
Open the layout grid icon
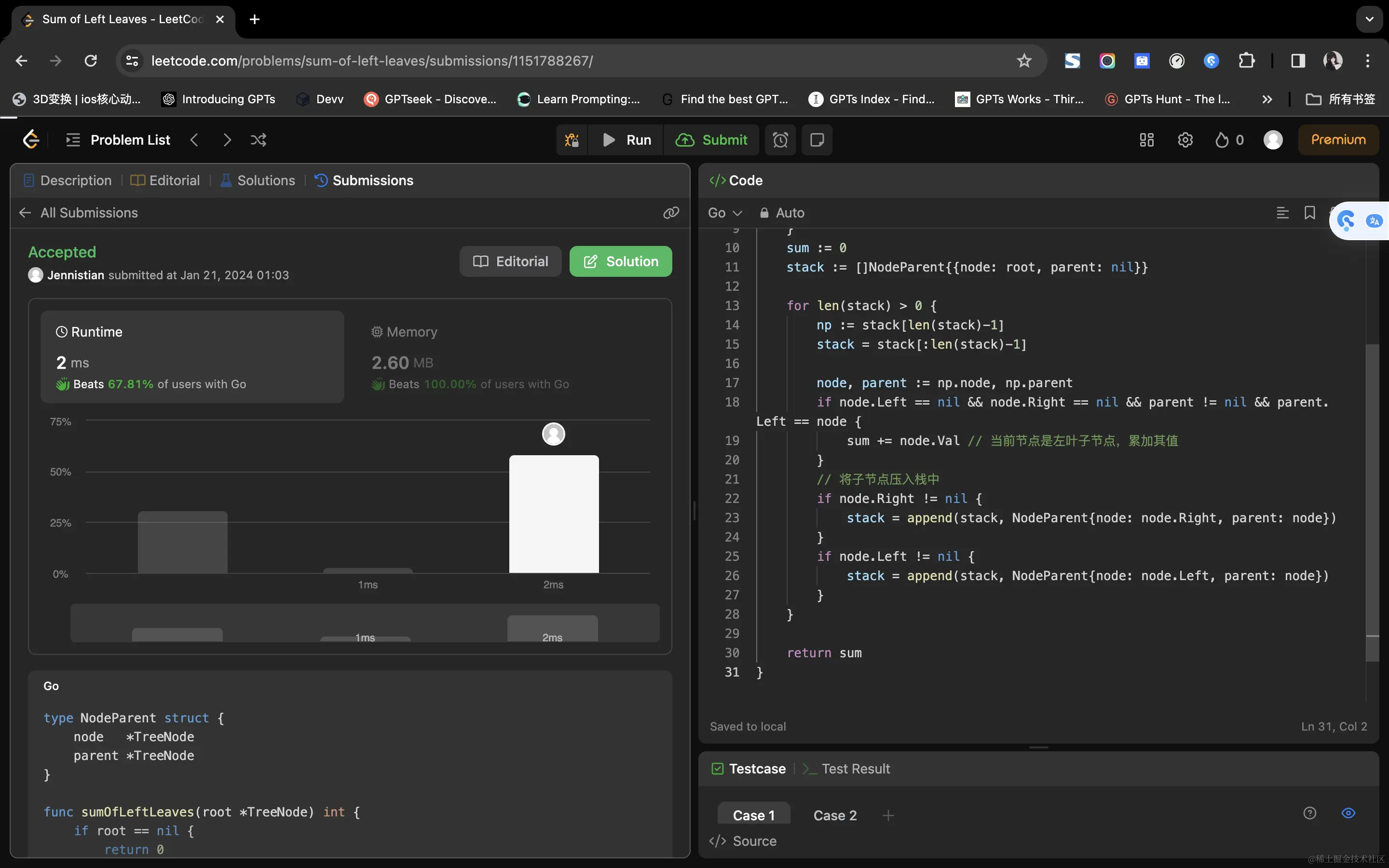point(1146,139)
